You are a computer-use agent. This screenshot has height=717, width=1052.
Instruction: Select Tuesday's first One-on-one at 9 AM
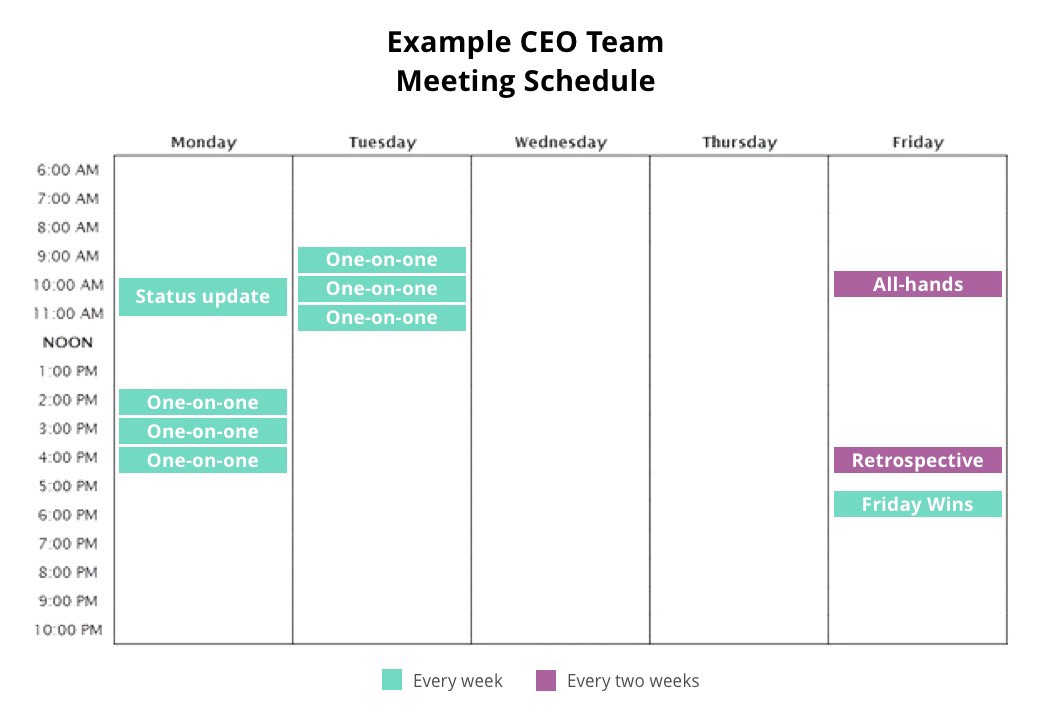tap(382, 260)
